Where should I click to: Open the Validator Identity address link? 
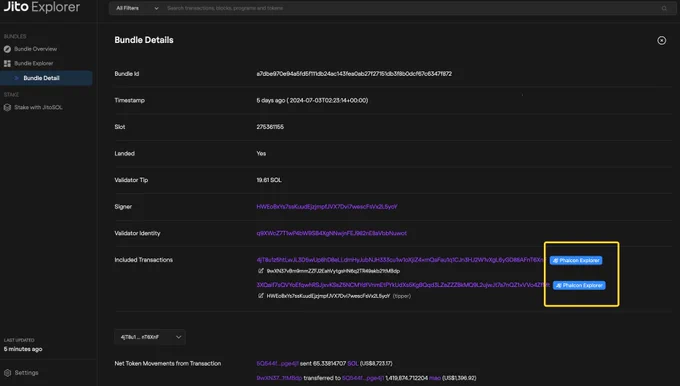click(x=331, y=233)
